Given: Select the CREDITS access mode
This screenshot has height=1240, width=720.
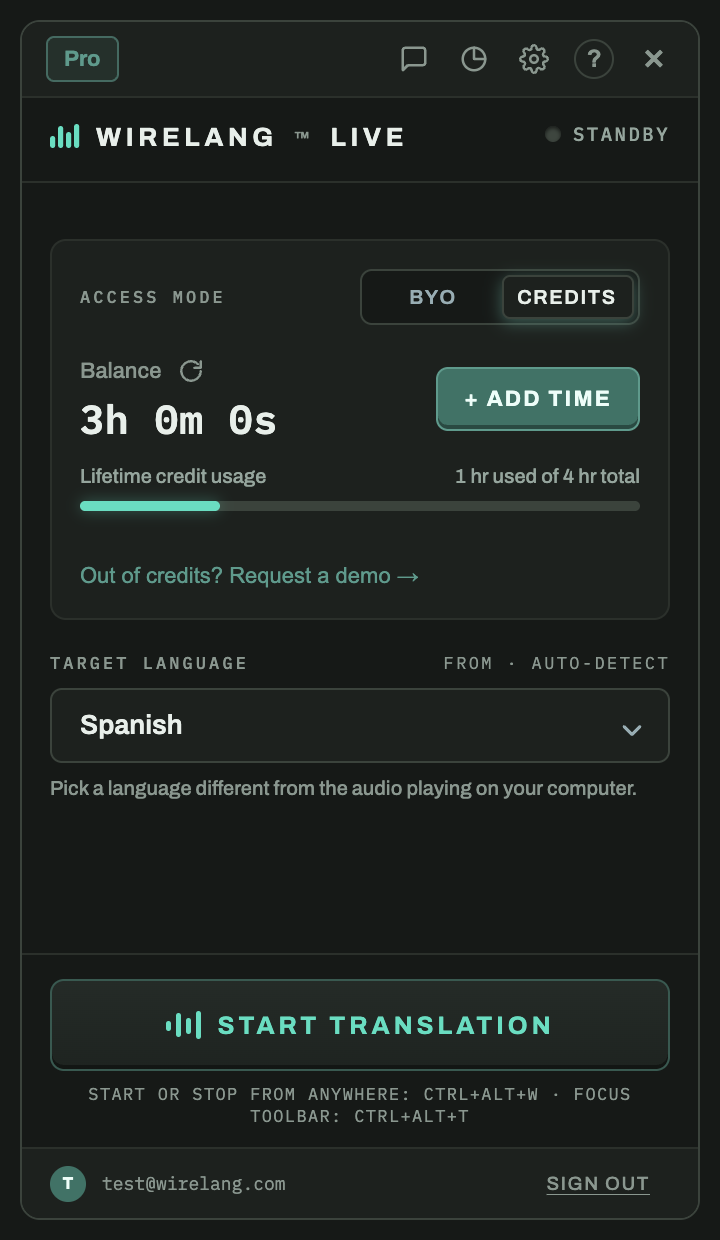Looking at the screenshot, I should 567,297.
